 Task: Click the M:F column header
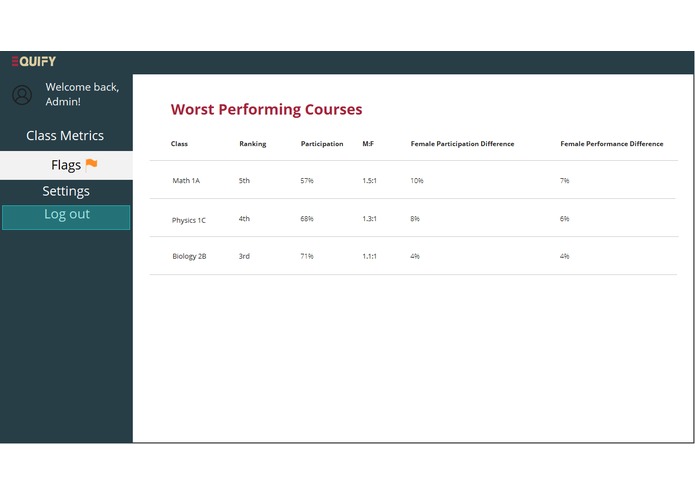[x=368, y=144]
